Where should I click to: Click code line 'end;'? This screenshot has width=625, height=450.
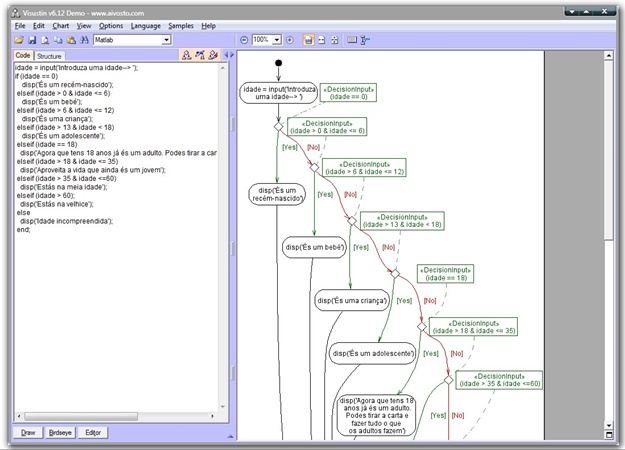[24, 230]
